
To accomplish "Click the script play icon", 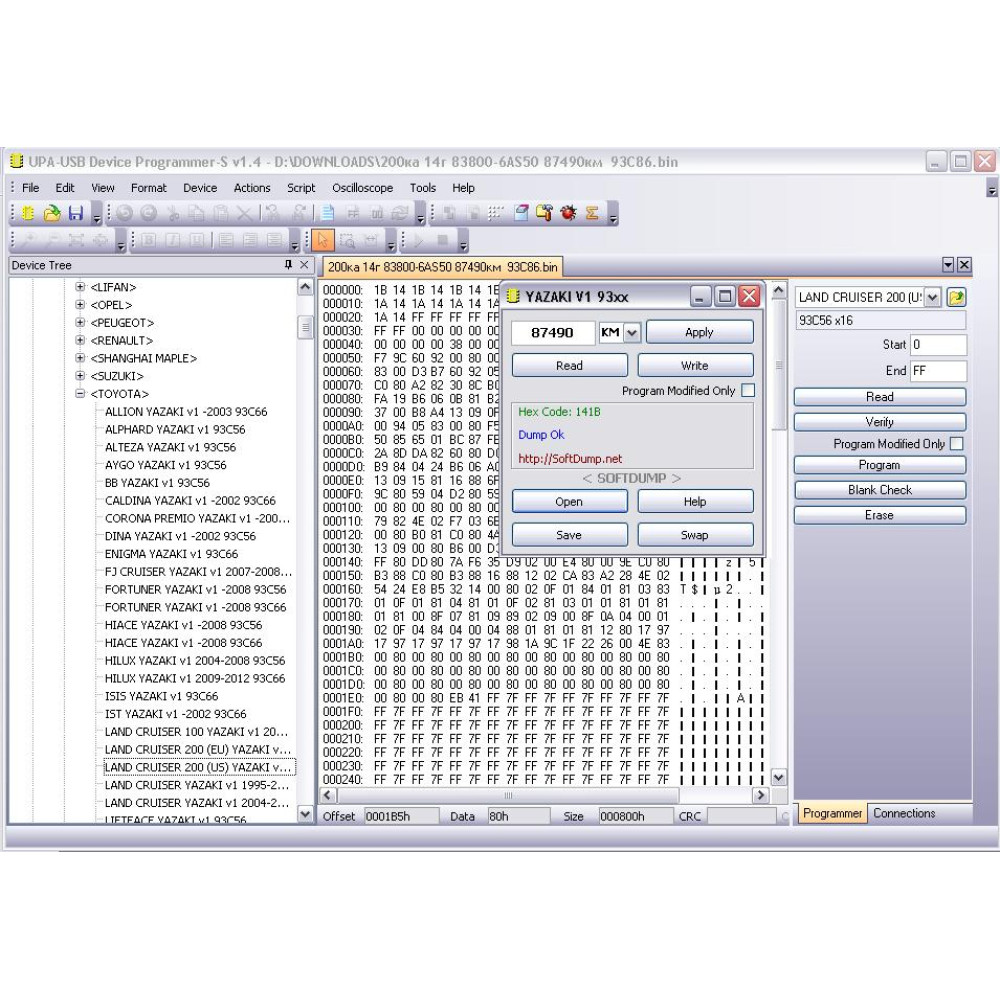I will tap(418, 240).
